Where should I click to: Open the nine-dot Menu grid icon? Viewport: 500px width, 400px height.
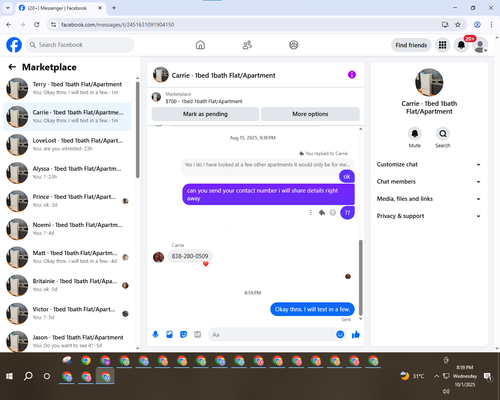pyautogui.click(x=442, y=45)
